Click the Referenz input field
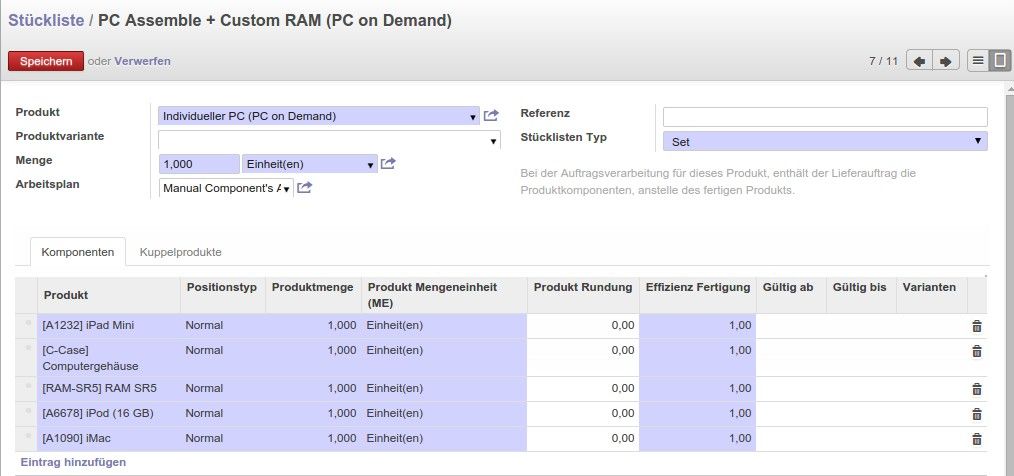Screen dimensions: 1014x476 tap(825, 116)
